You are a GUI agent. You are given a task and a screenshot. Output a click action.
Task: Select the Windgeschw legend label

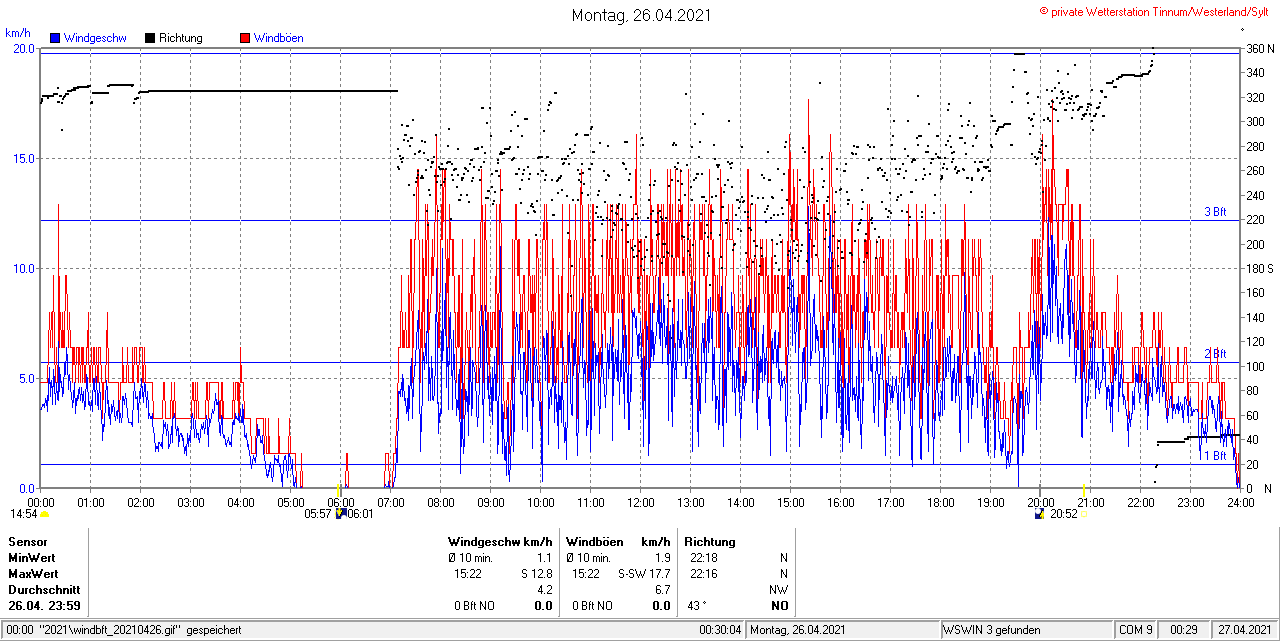(x=96, y=38)
